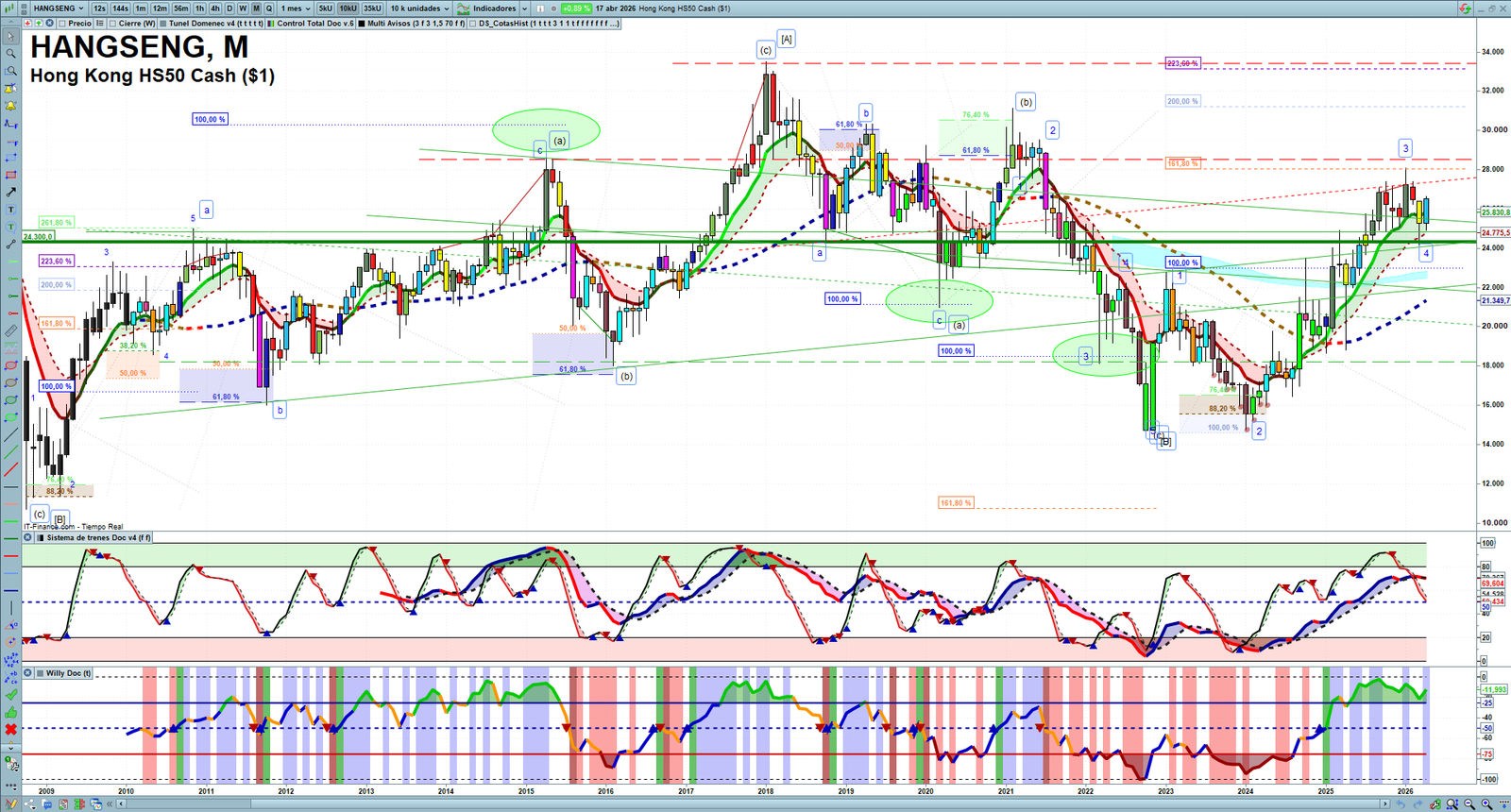Click the +0,89 % change indicator
1511x812 pixels.
pos(576,8)
